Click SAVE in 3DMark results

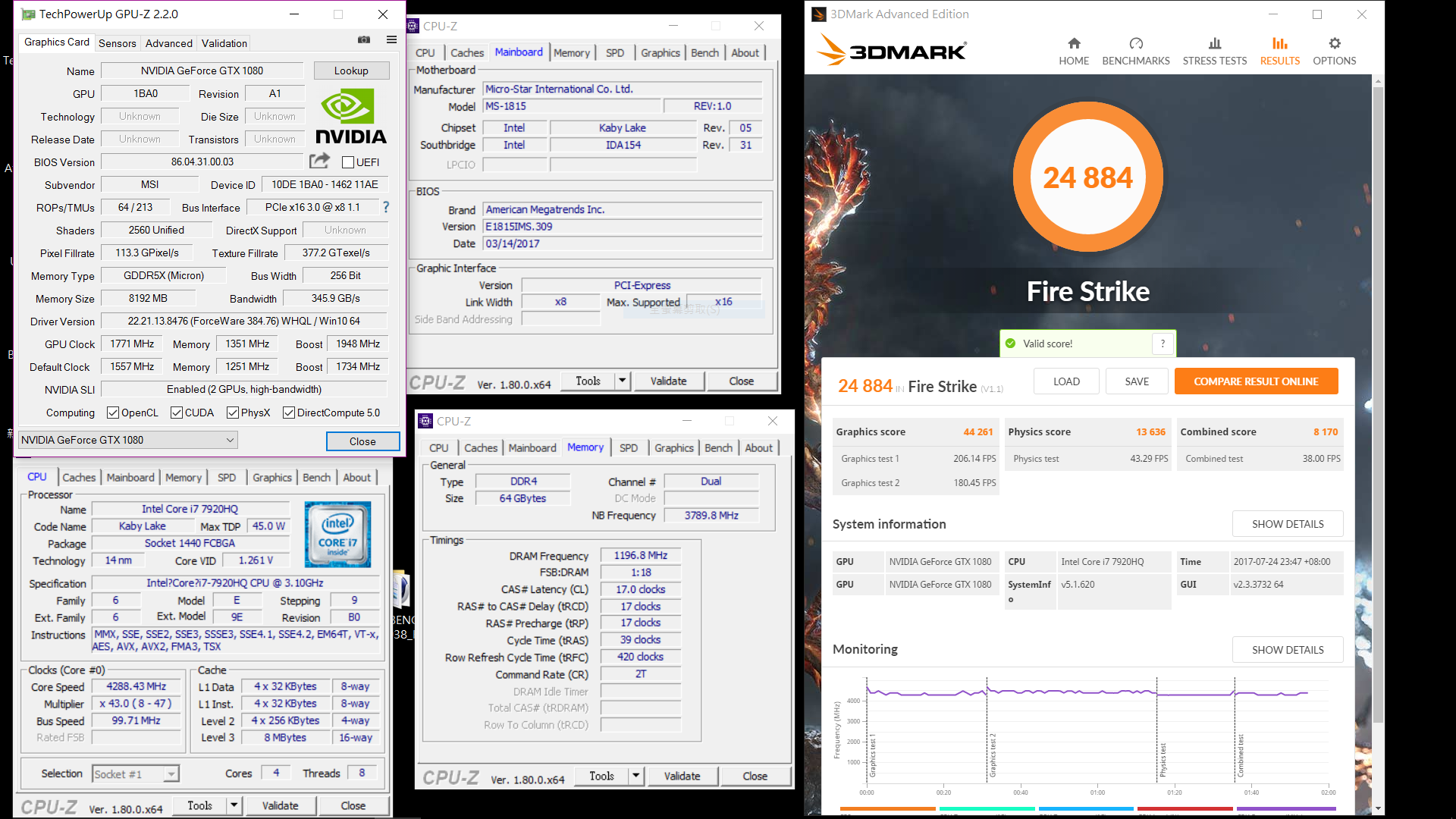click(1137, 381)
